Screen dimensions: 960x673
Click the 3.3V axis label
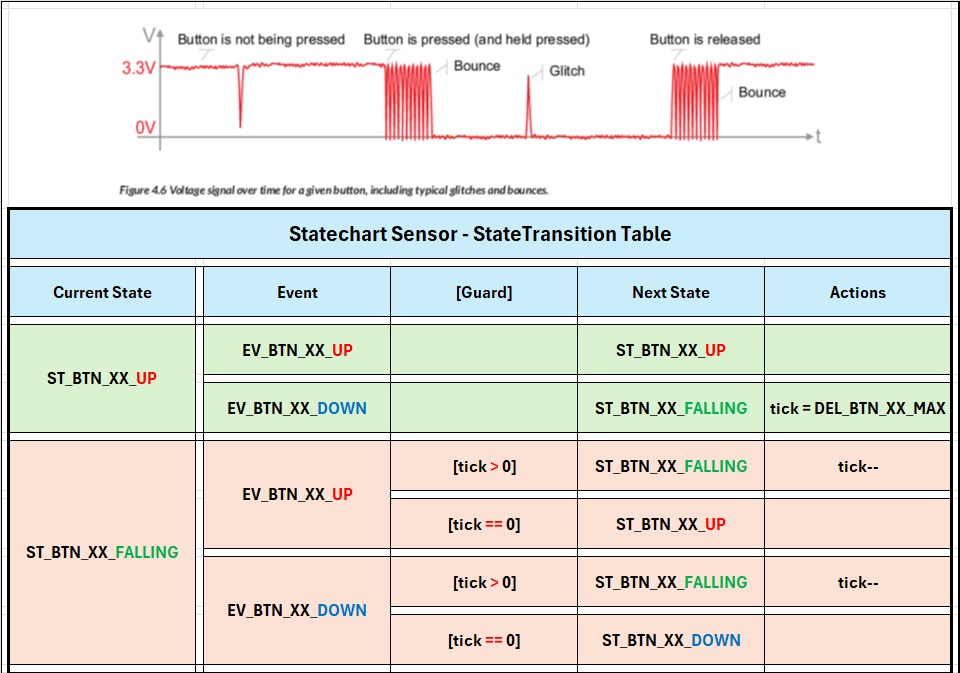pyautogui.click(x=138, y=67)
